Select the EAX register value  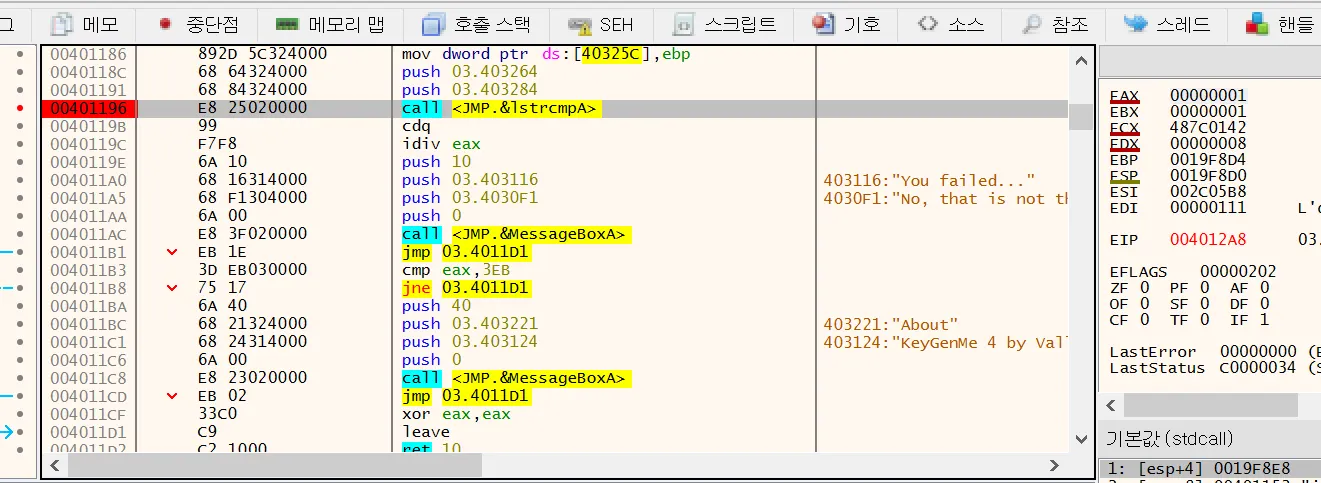coord(1209,96)
